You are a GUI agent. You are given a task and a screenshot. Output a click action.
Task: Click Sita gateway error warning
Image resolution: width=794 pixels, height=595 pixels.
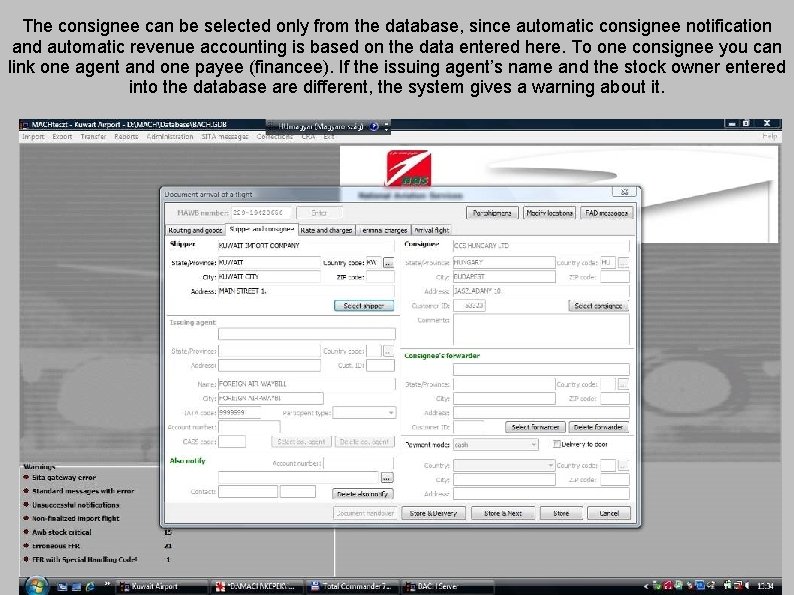pos(64,478)
